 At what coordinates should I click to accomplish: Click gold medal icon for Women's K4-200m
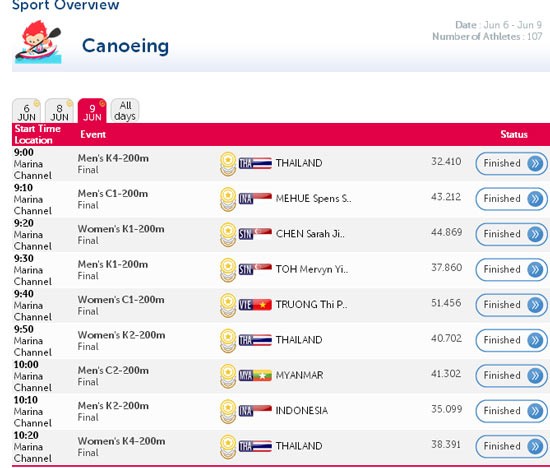[x=228, y=447]
